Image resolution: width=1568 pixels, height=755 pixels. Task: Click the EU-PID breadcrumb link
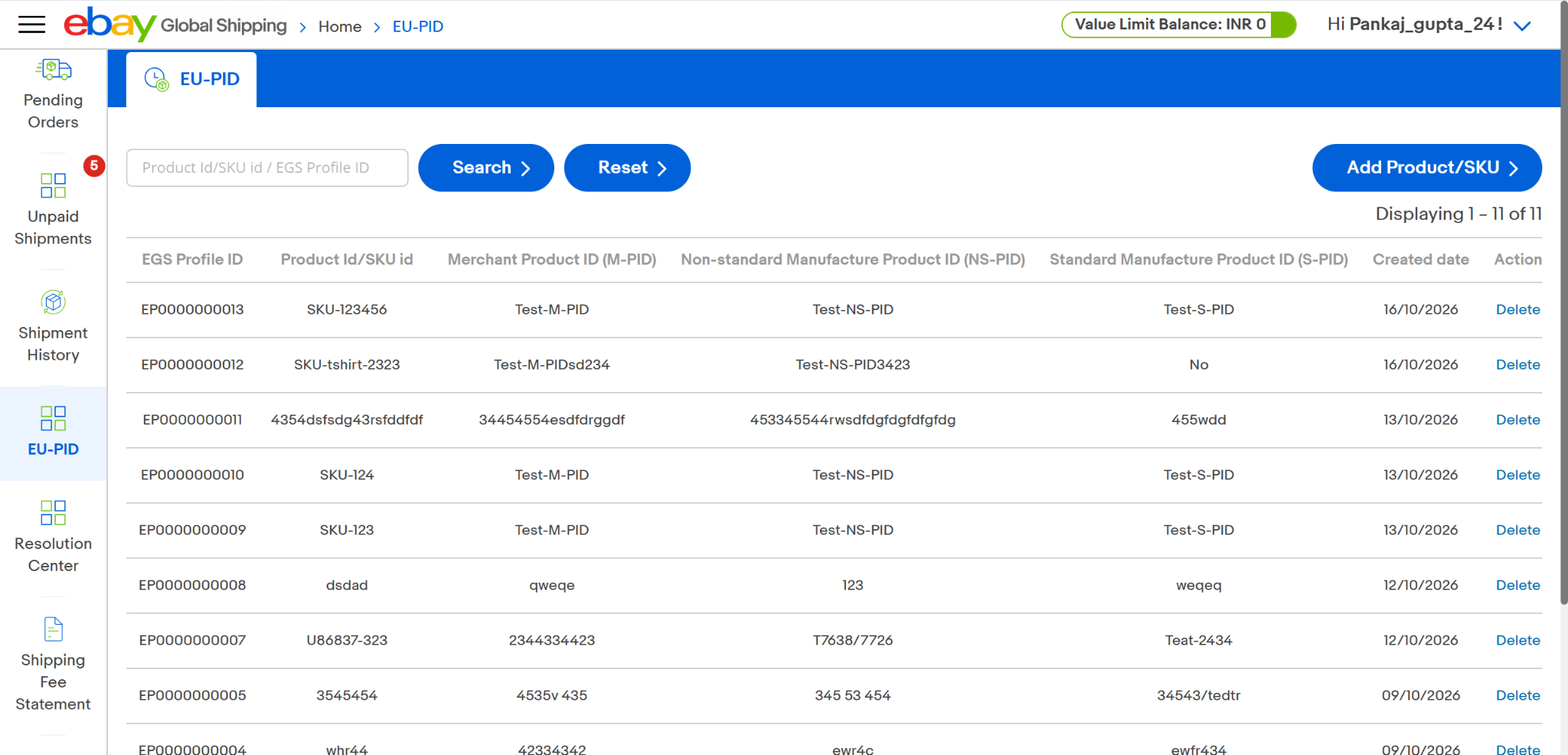418,27
